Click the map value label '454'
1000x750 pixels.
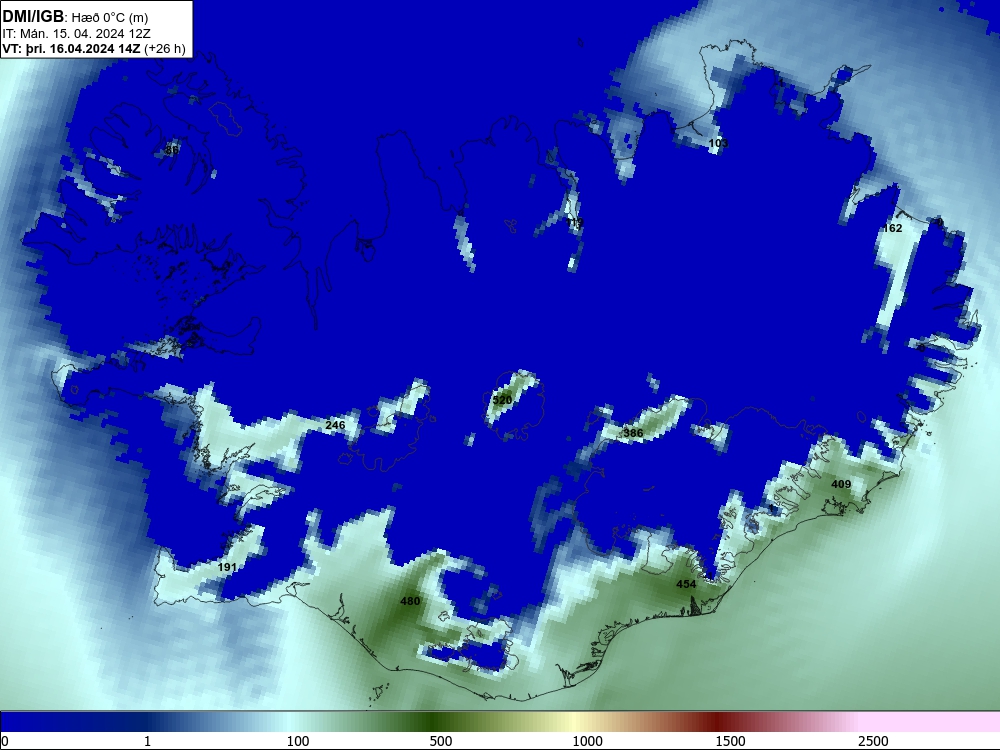(686, 584)
